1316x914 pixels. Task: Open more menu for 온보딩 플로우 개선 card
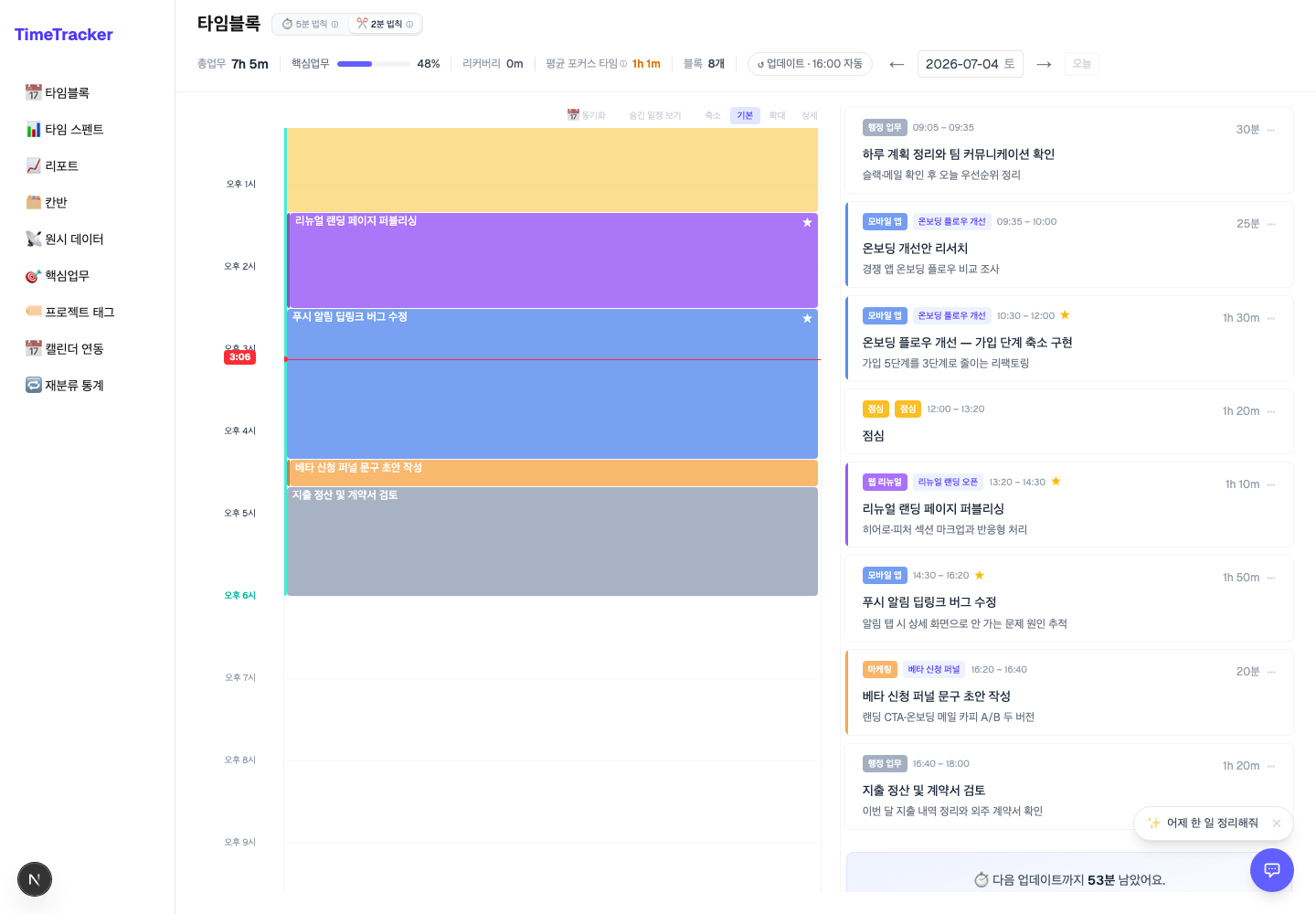pyautogui.click(x=1271, y=318)
